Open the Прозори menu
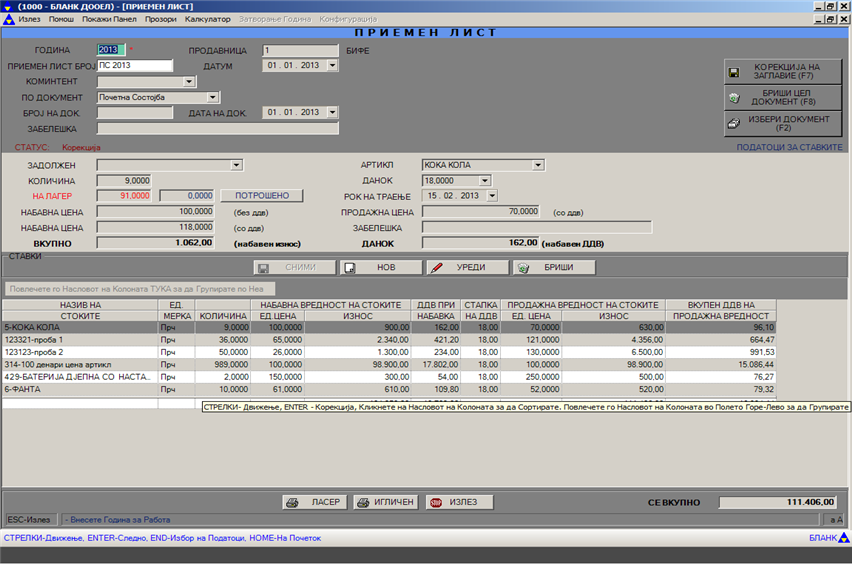852x564 pixels. tap(161, 19)
